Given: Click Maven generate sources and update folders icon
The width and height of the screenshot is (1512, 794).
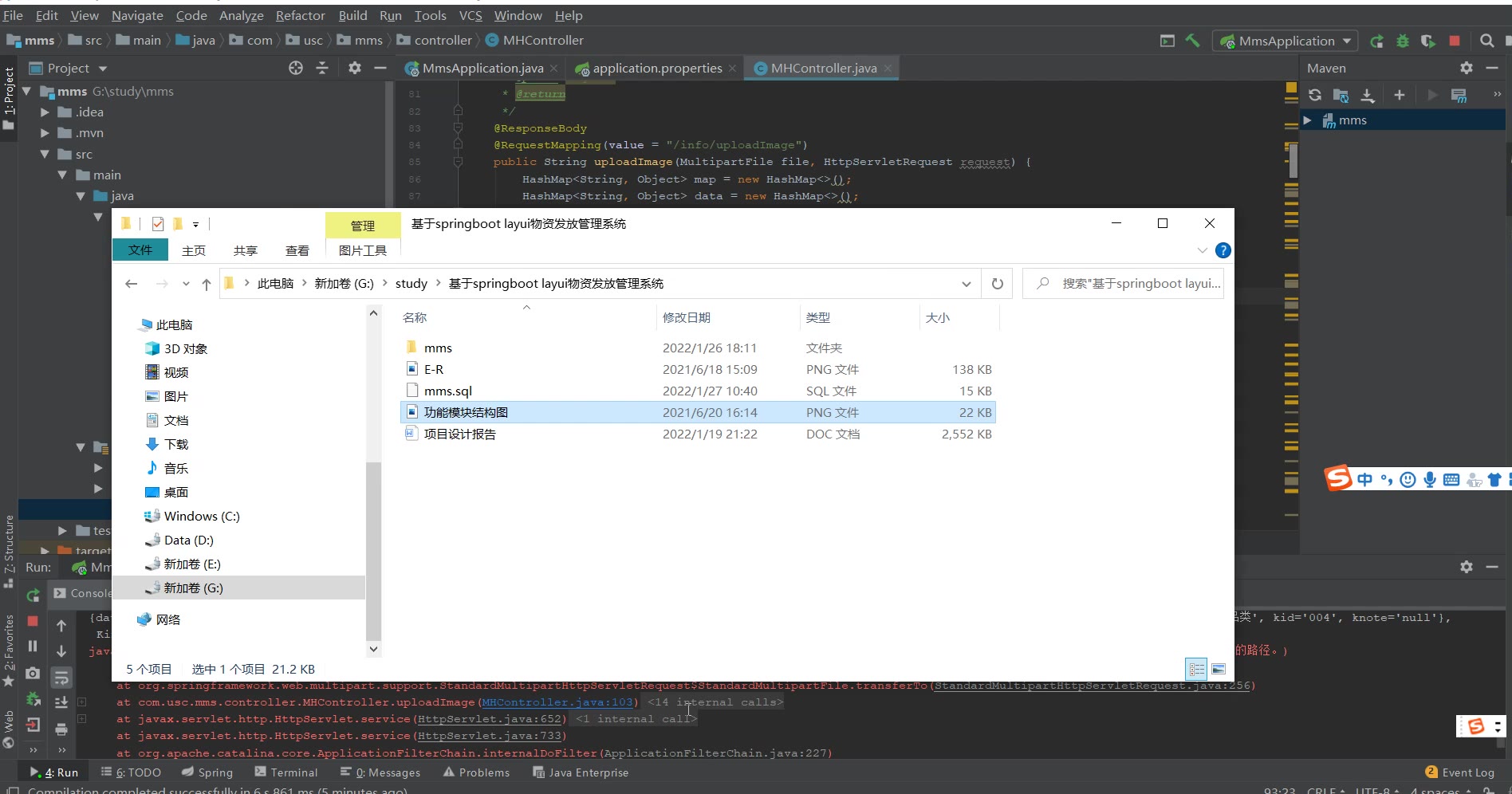Looking at the screenshot, I should pyautogui.click(x=1341, y=95).
